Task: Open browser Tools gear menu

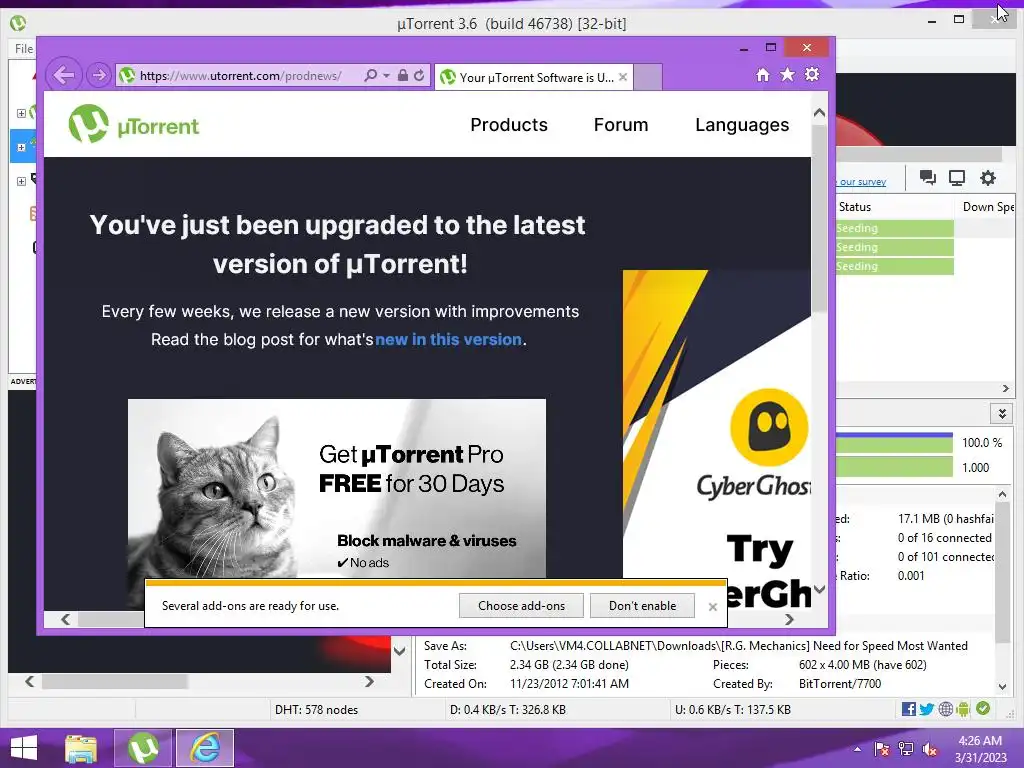Action: click(812, 74)
